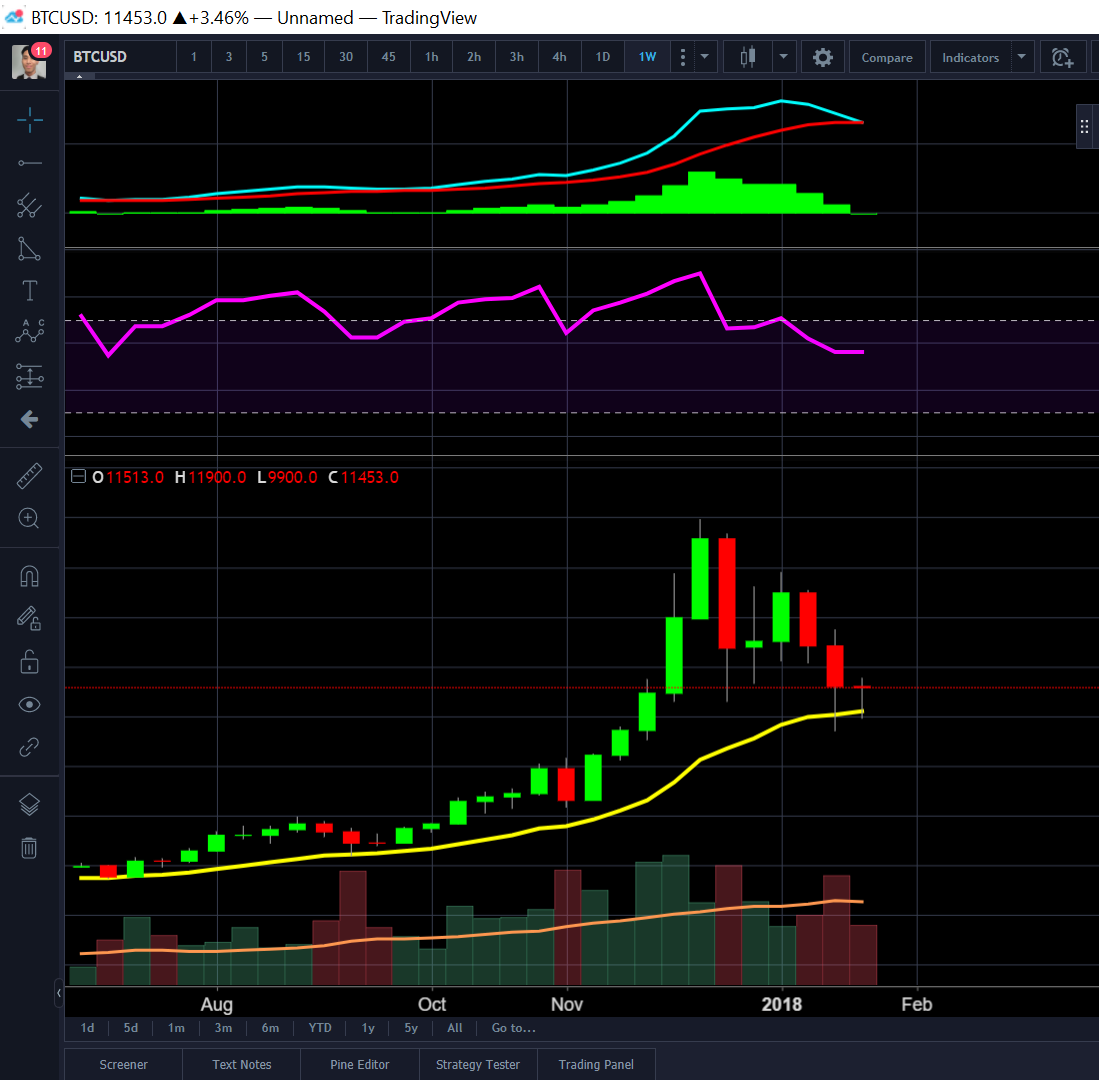1099x1080 pixels.
Task: Toggle the magnet mode
Action: click(29, 577)
